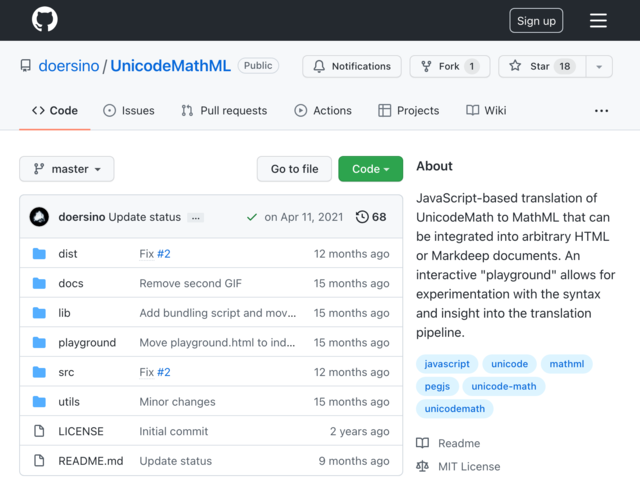Expand the commit message ellipsis button
The width and height of the screenshot is (640, 480).
click(196, 218)
